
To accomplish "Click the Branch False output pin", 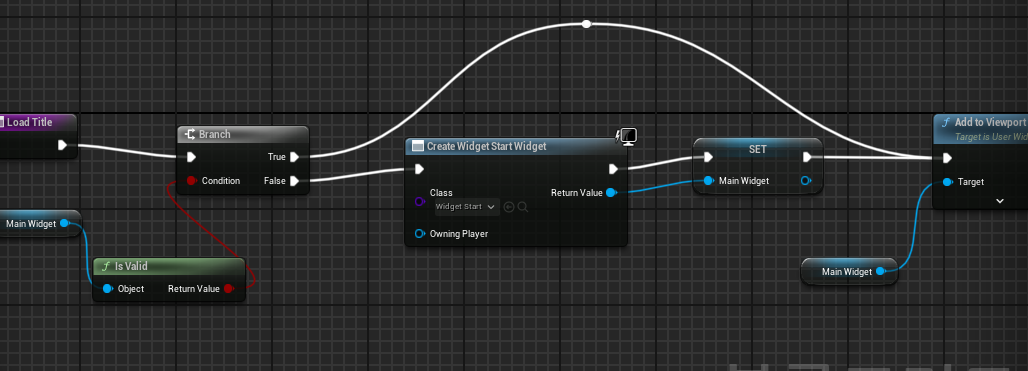I will [294, 180].
